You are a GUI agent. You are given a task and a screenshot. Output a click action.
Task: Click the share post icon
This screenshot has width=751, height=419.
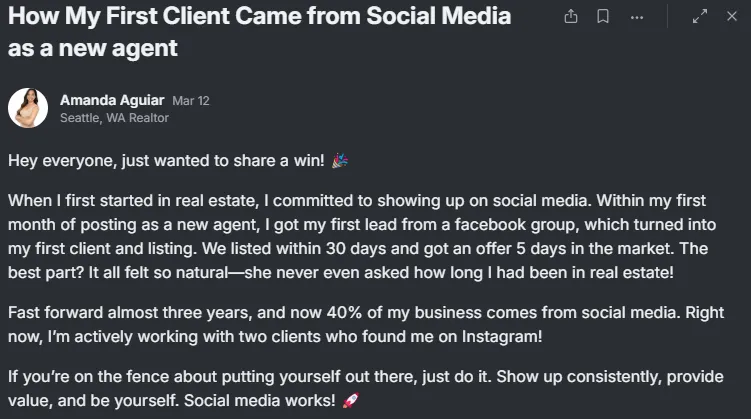point(570,17)
